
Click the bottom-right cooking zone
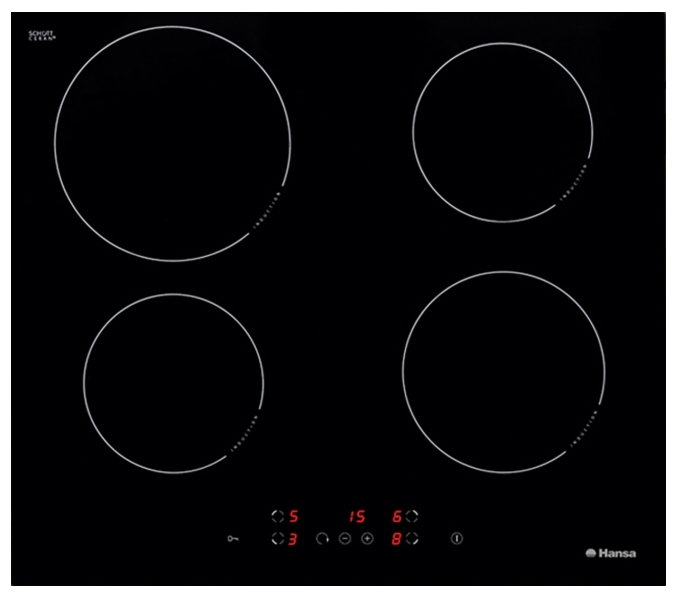point(503,371)
